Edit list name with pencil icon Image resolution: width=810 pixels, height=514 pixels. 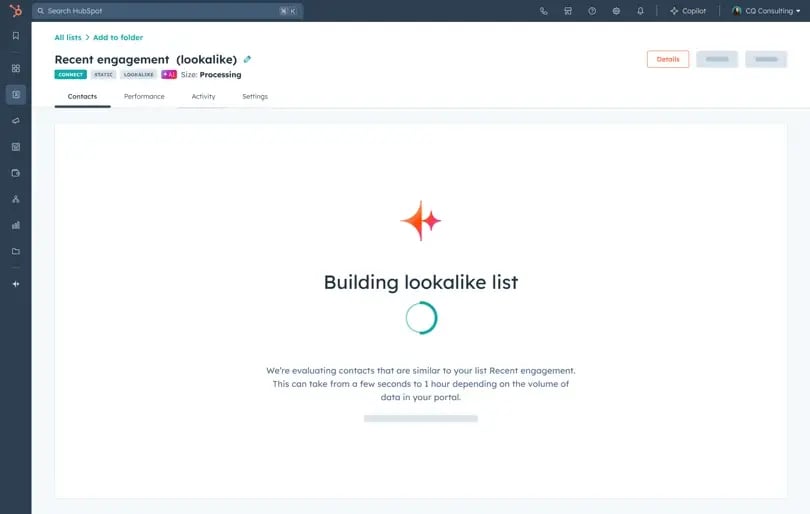coord(248,60)
